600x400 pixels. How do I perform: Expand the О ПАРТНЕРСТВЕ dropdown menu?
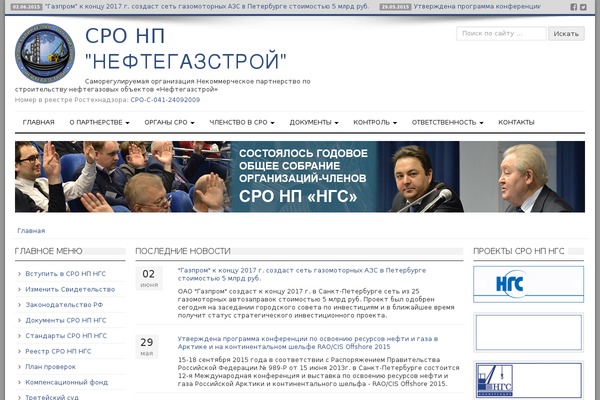(99, 122)
